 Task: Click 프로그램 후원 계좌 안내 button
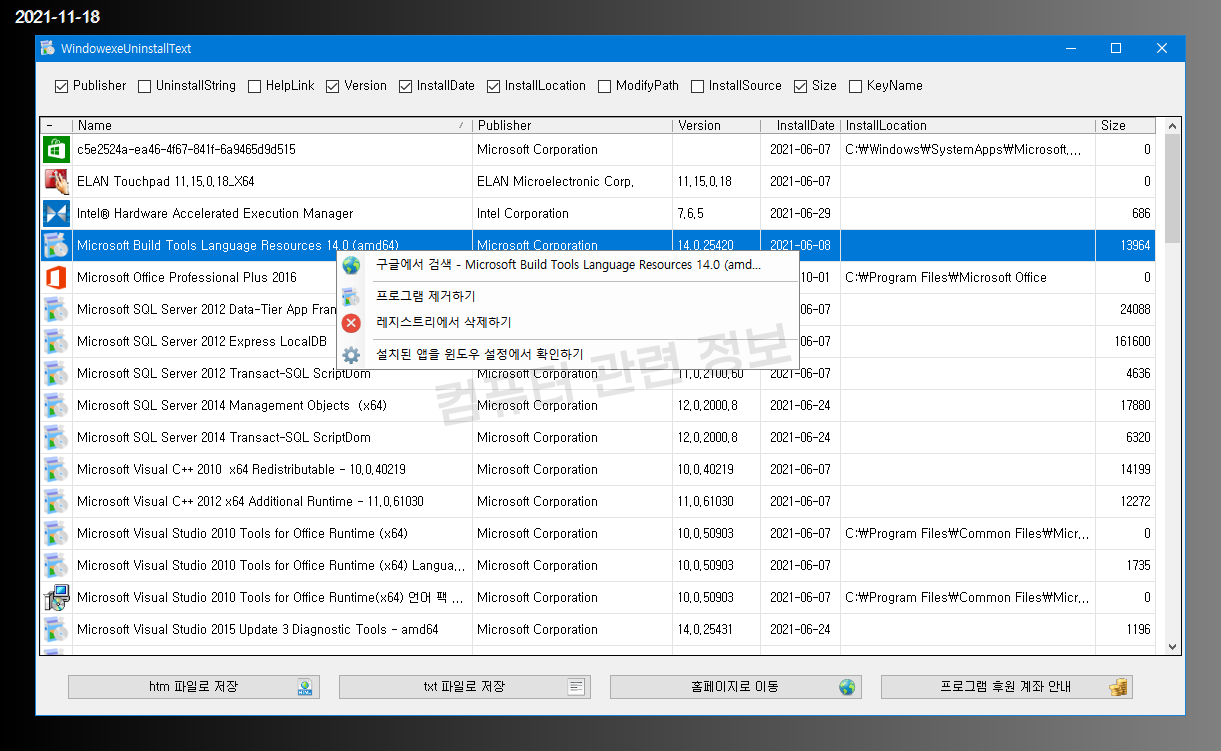[1007, 687]
